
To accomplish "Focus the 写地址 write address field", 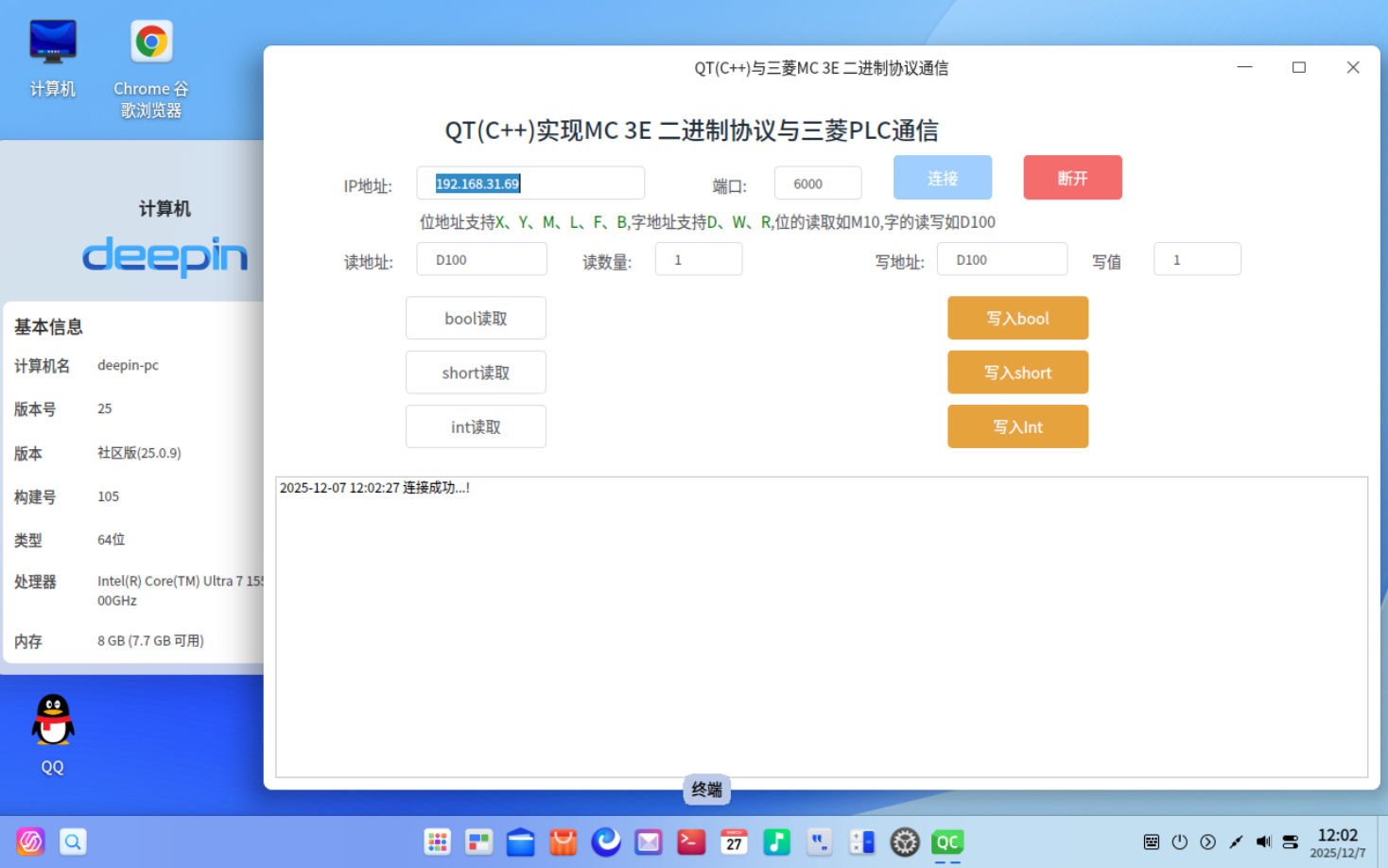I will [x=1002, y=259].
